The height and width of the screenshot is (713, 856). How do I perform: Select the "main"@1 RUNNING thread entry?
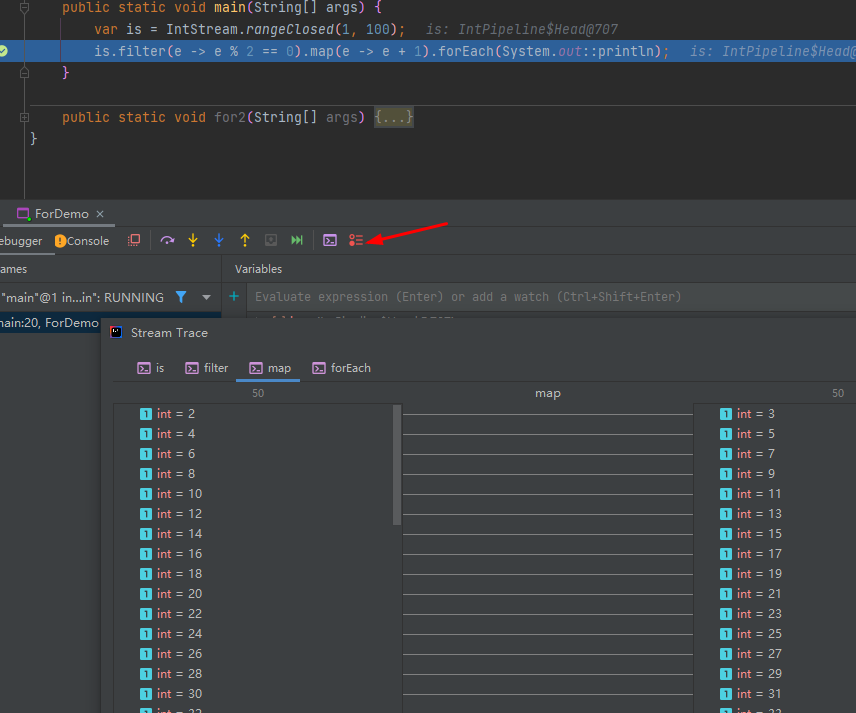[x=82, y=298]
